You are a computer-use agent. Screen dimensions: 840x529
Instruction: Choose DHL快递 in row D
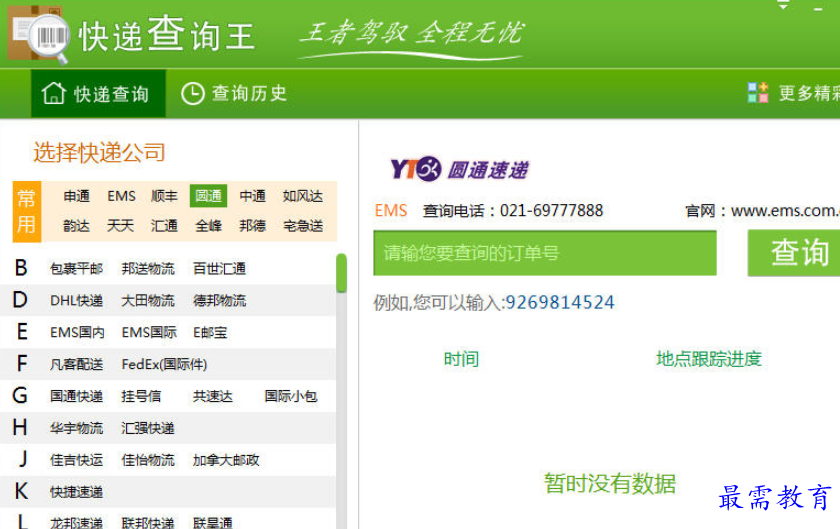point(77,301)
